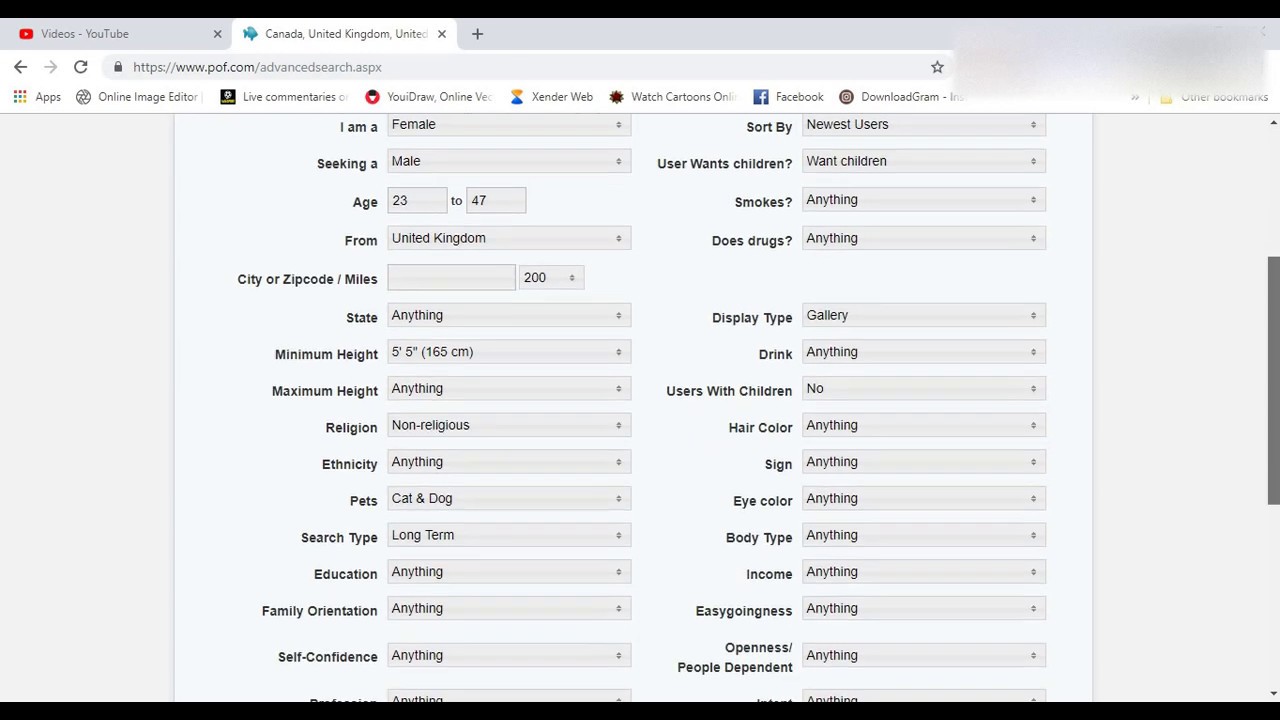1280x720 pixels.
Task: Switch to Canada, United Kingdom tab
Action: tap(343, 34)
